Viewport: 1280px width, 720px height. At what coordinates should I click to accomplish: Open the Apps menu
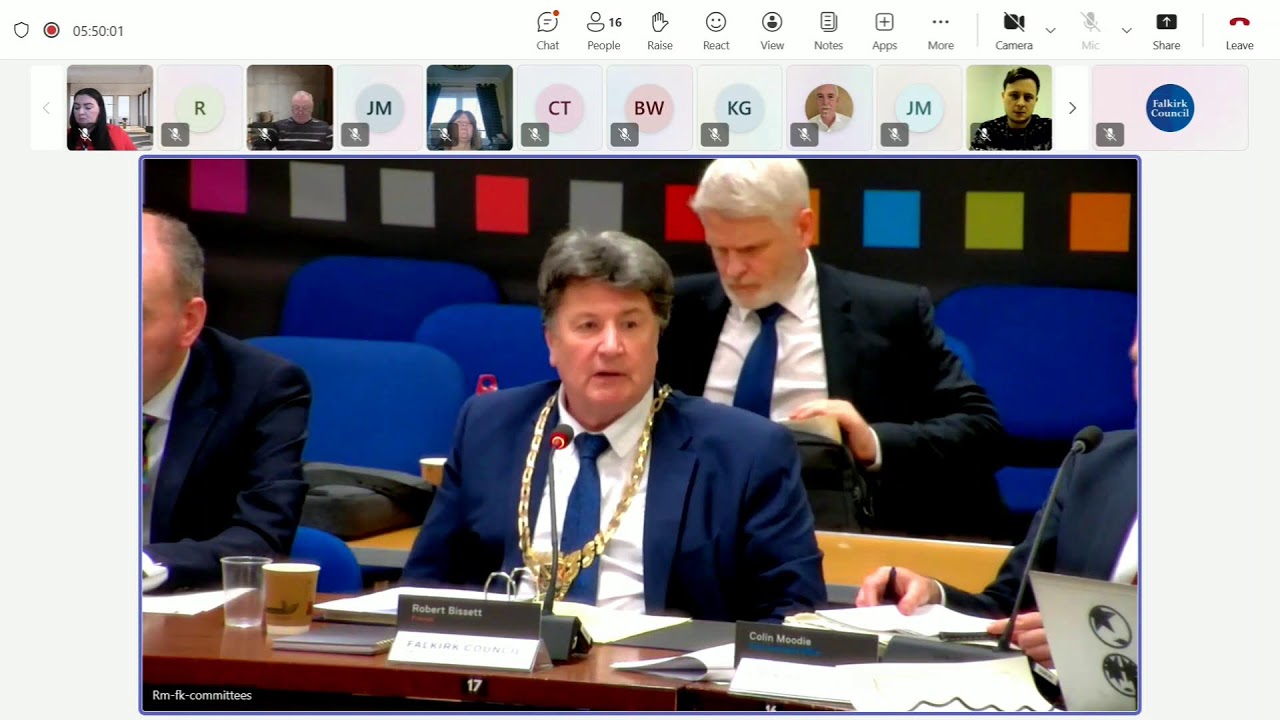coord(884,31)
